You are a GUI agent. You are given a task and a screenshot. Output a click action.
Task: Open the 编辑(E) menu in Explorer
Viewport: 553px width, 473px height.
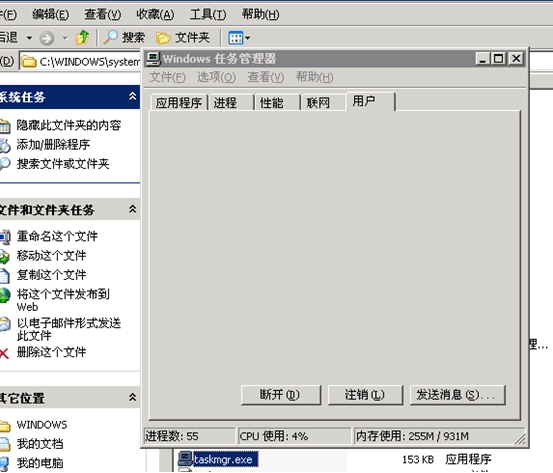click(50, 14)
